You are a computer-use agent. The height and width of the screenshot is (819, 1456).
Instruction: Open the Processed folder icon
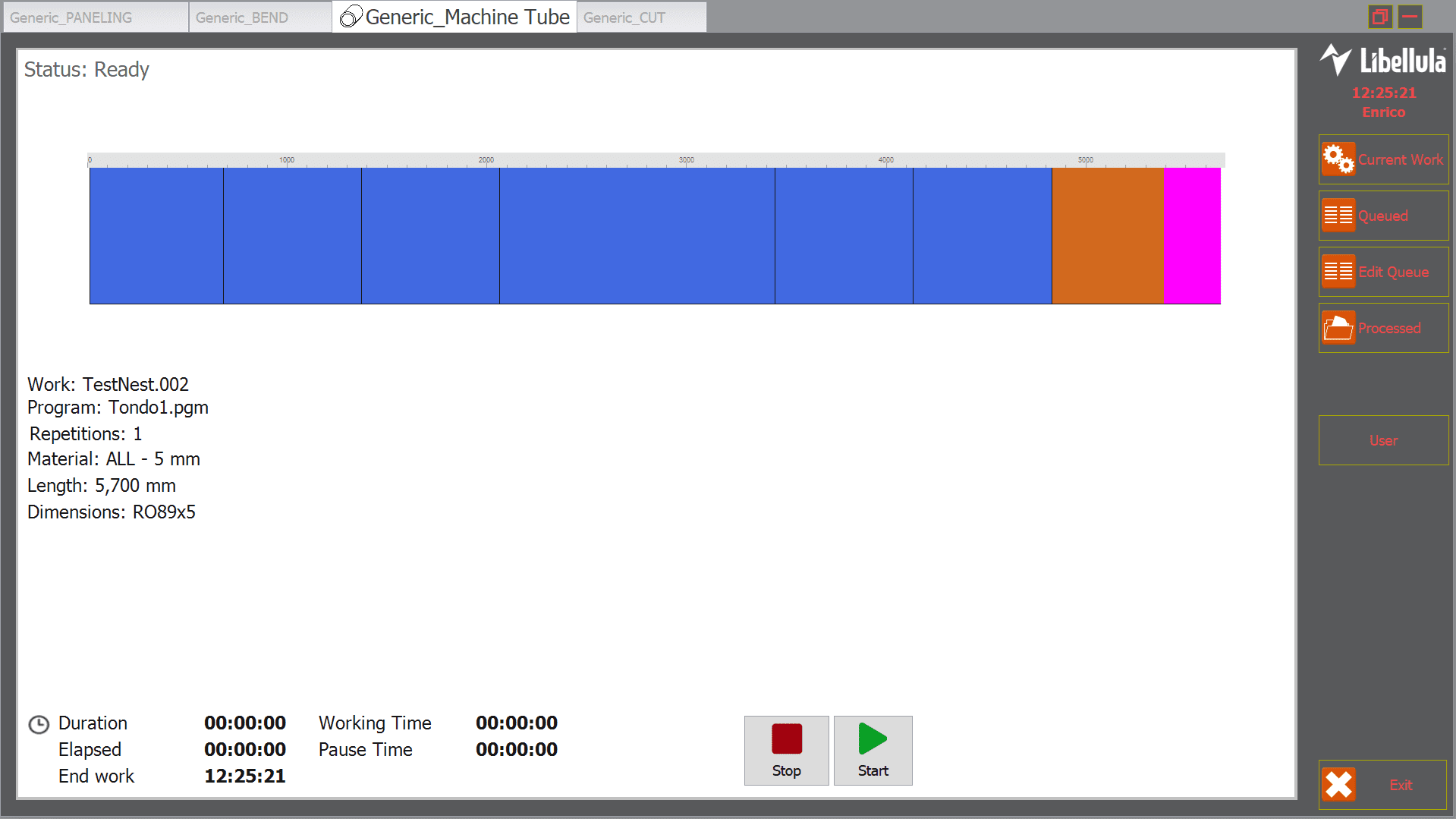click(x=1338, y=328)
